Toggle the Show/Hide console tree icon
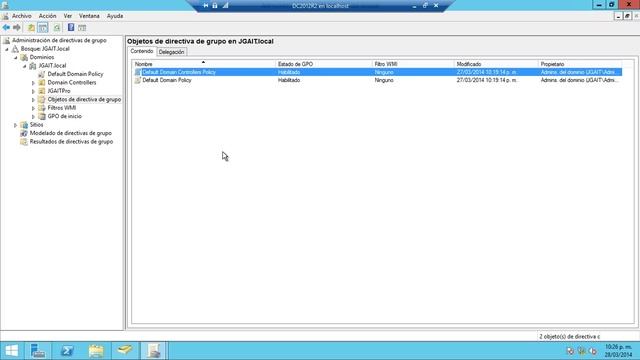 coord(42,28)
